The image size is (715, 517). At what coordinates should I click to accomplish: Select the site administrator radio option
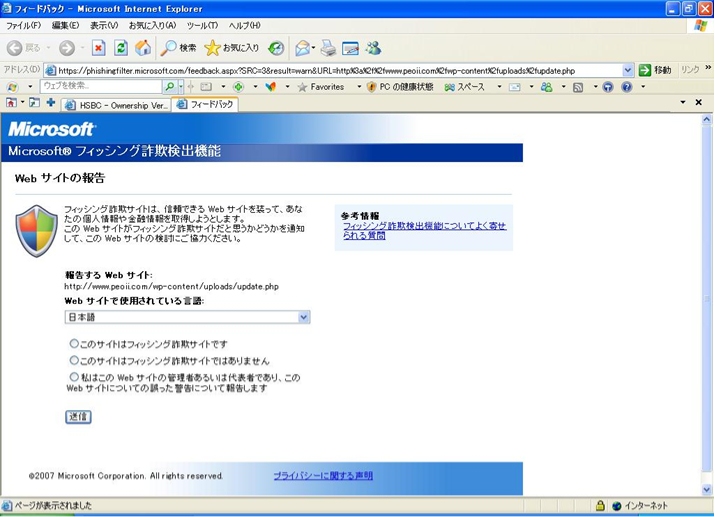click(74, 377)
